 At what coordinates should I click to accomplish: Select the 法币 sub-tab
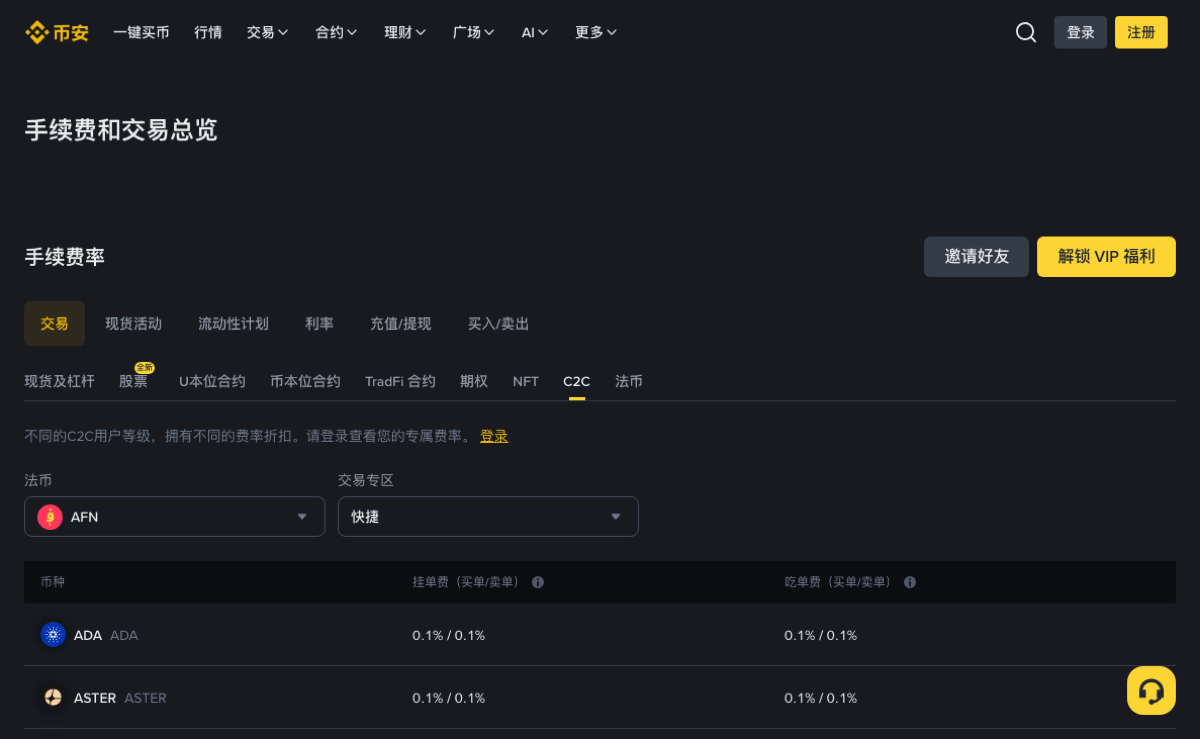[629, 381]
